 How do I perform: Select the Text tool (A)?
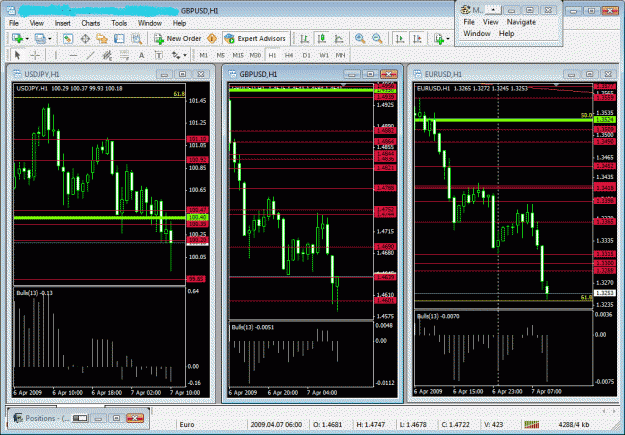click(x=142, y=55)
